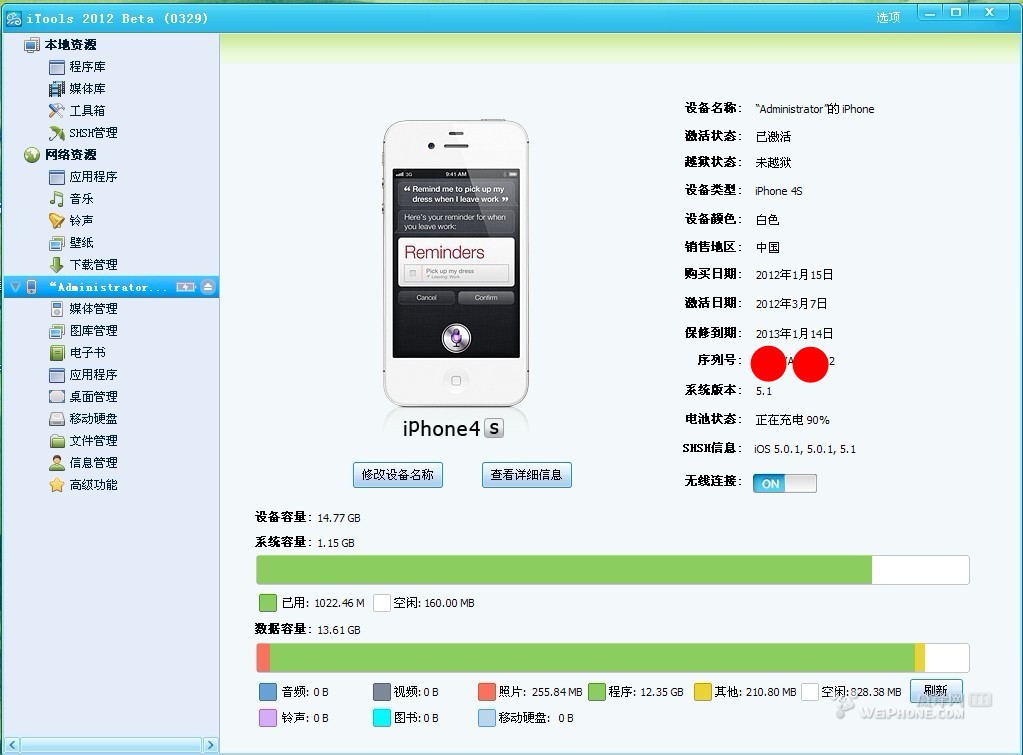Screen dimensions: 1023x755
Task: Open the 选项 menu
Action: pos(887,18)
